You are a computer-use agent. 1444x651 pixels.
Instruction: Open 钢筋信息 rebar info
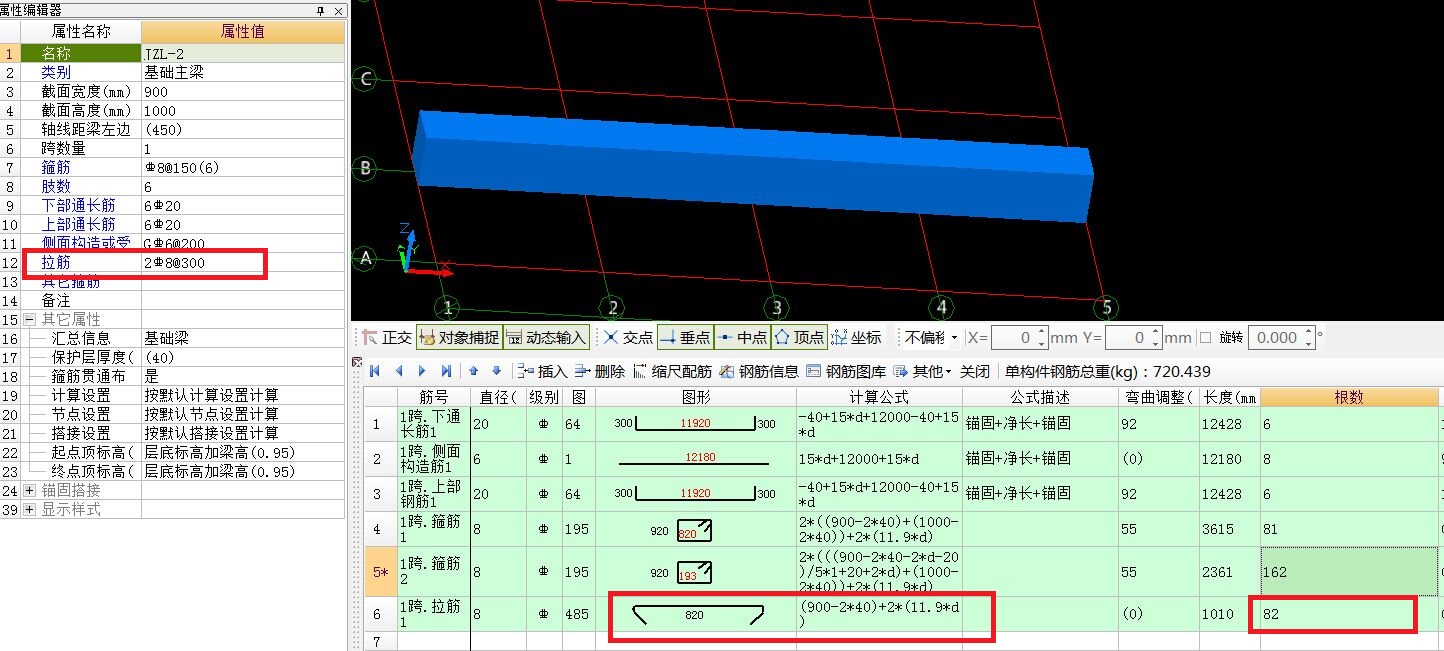[x=758, y=371]
